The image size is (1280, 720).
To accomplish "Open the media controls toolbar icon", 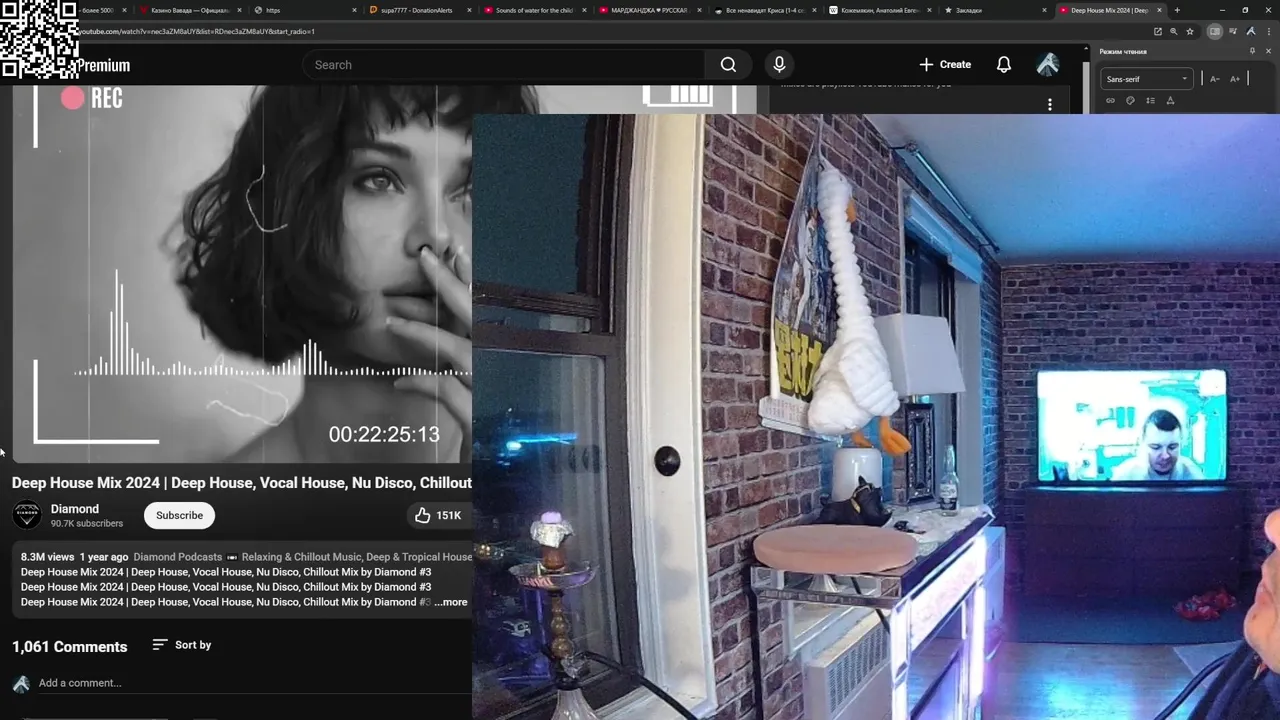I will click(x=1233, y=31).
